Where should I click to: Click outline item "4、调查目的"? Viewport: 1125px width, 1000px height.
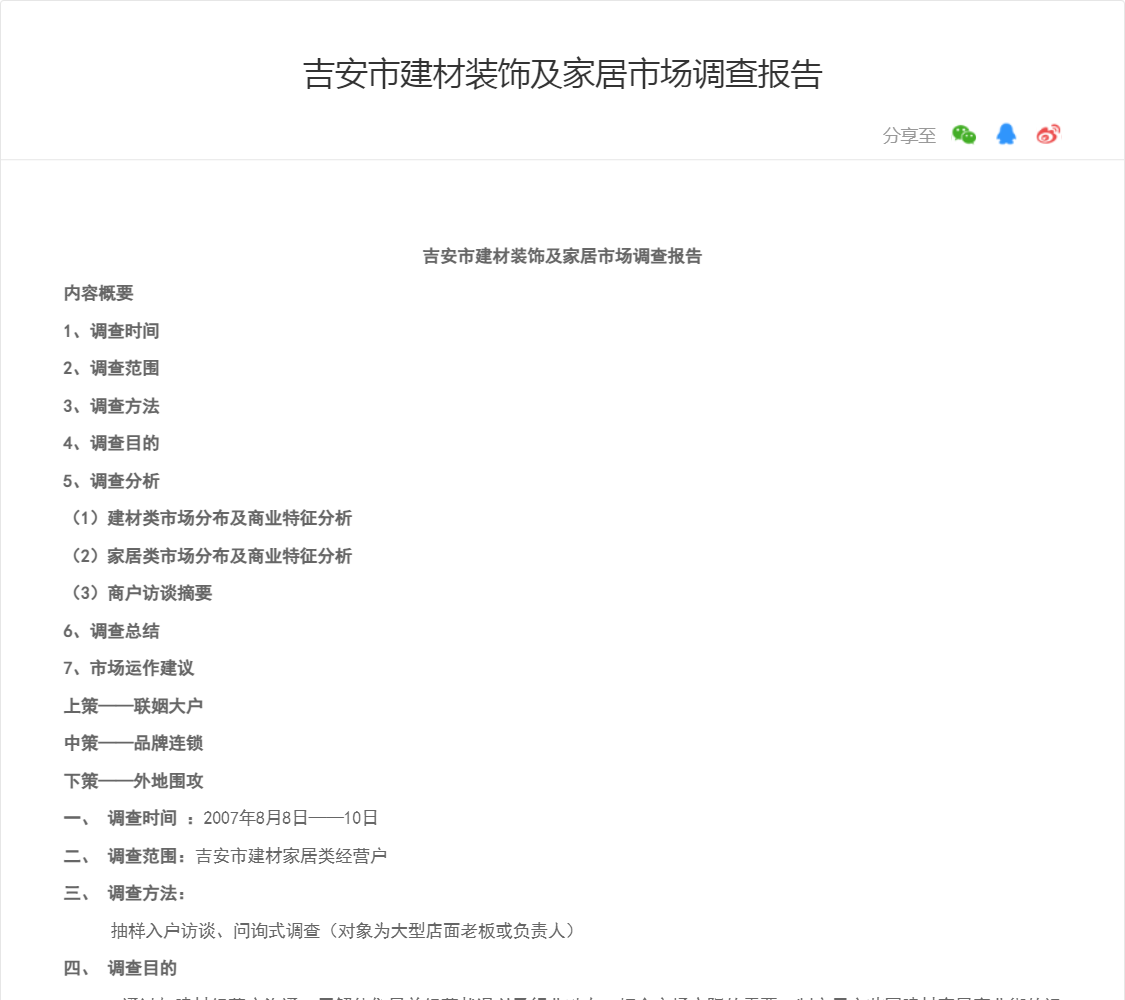coord(111,443)
